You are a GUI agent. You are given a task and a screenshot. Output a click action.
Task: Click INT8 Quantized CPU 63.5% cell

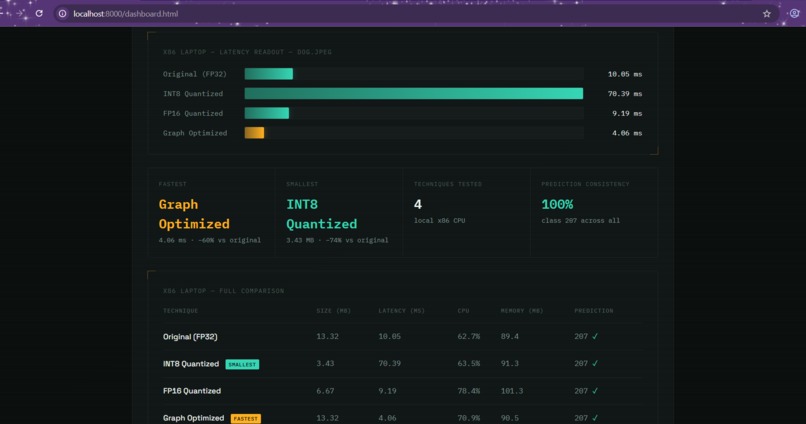tap(468, 363)
